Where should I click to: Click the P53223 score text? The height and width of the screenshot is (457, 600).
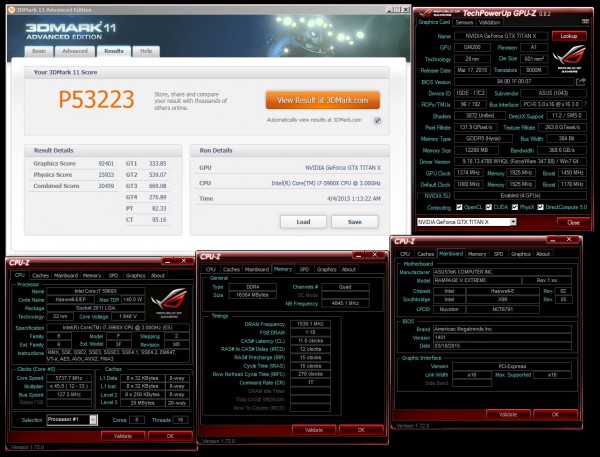pyautogui.click(x=96, y=99)
